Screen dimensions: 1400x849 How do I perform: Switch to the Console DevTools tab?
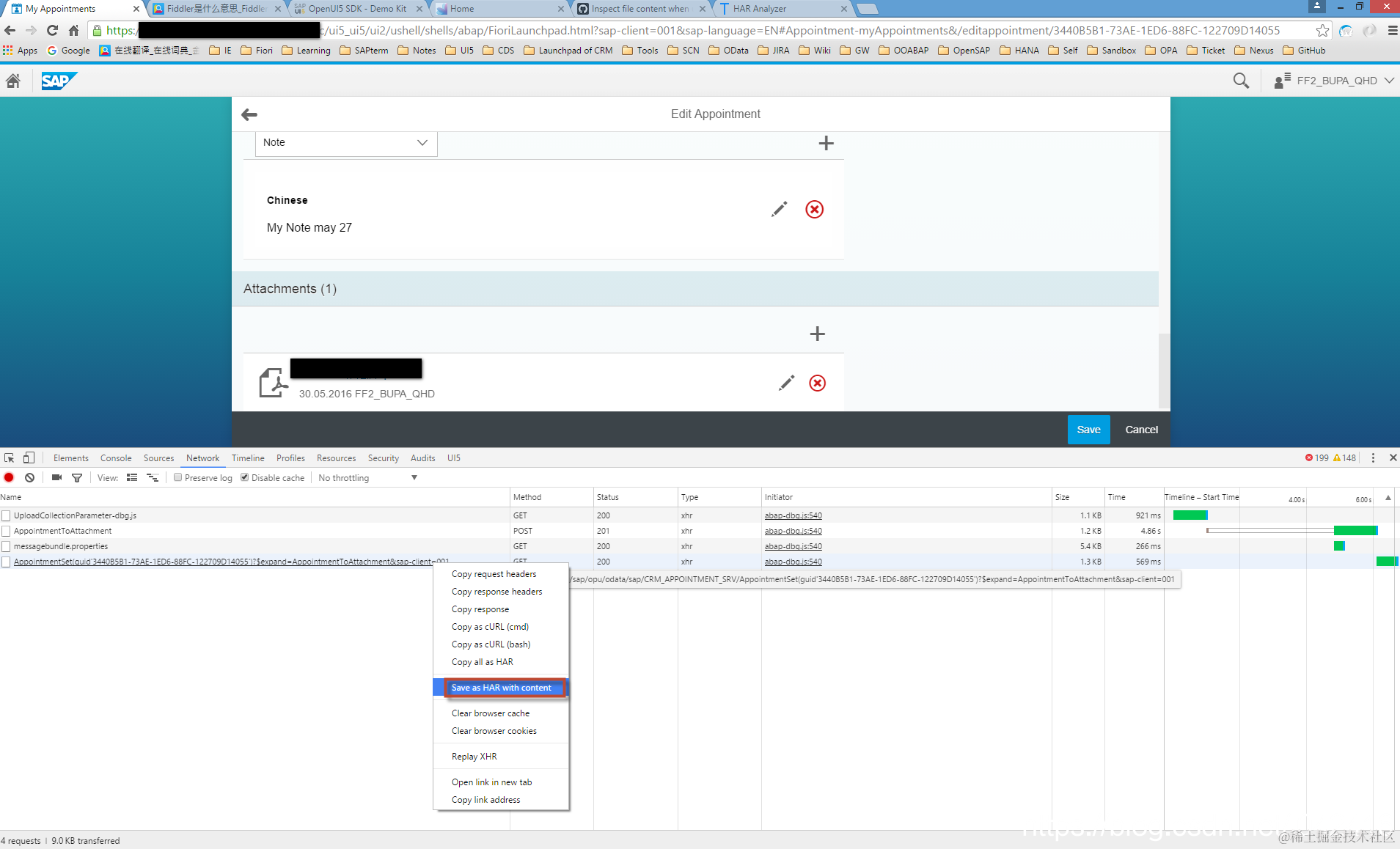116,457
